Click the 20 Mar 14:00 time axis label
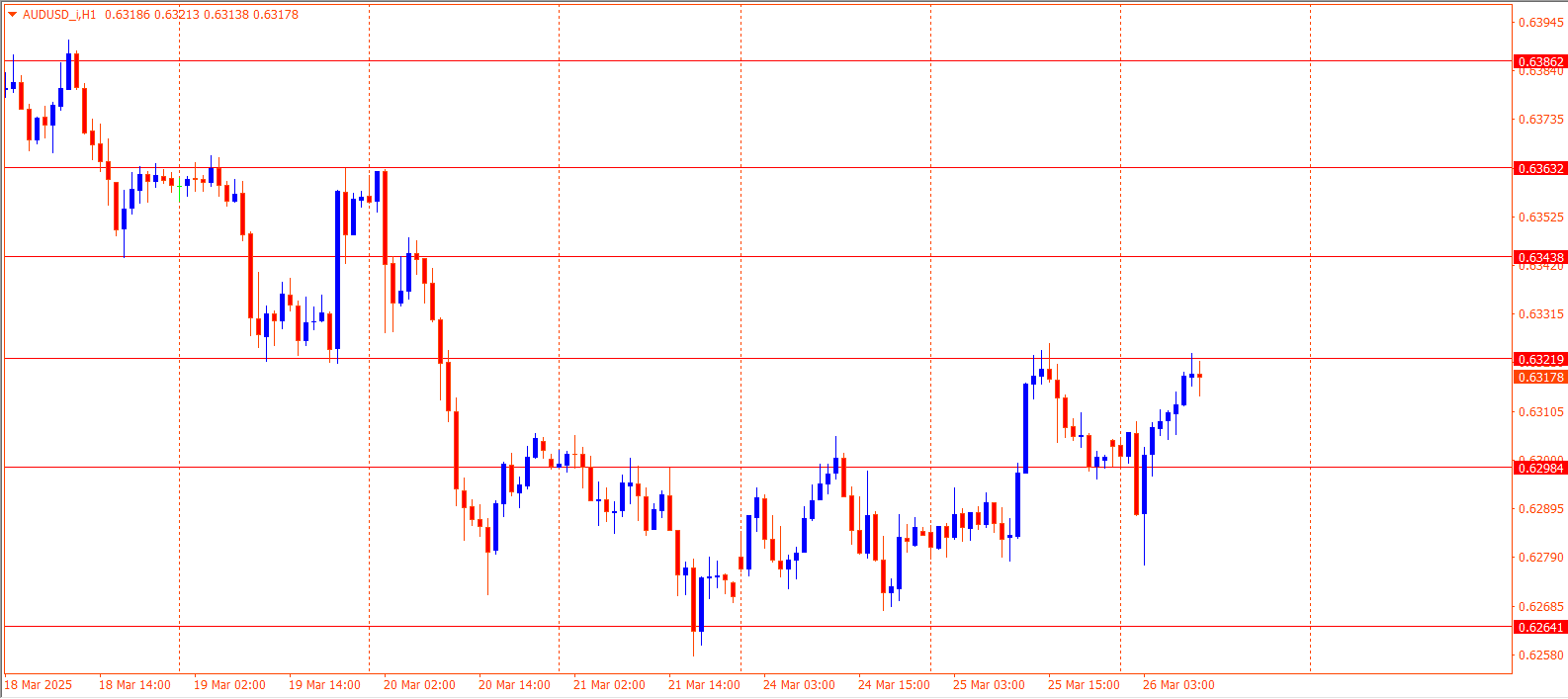 514,685
